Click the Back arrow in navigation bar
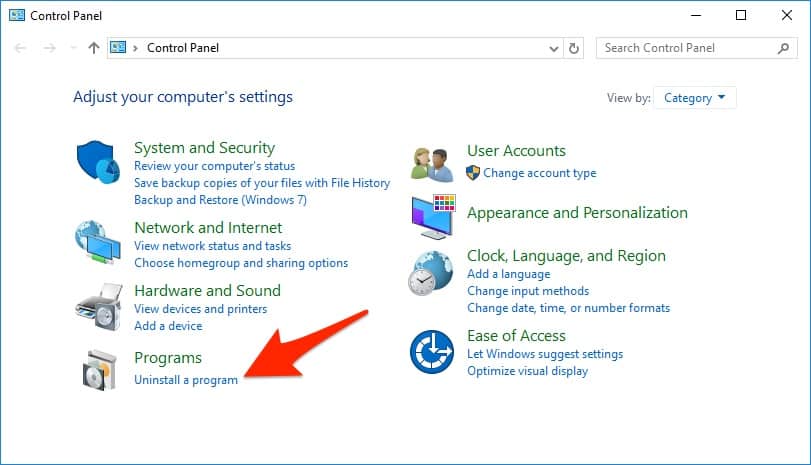 (x=20, y=48)
